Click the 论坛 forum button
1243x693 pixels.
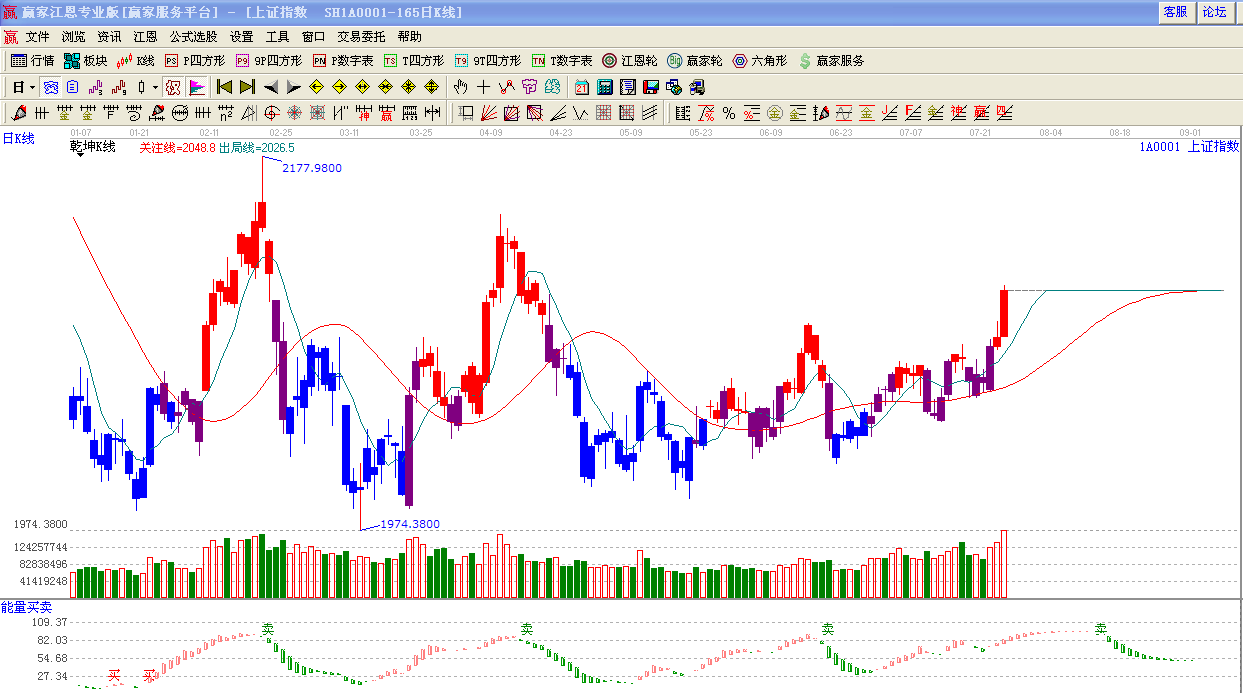coord(1214,12)
